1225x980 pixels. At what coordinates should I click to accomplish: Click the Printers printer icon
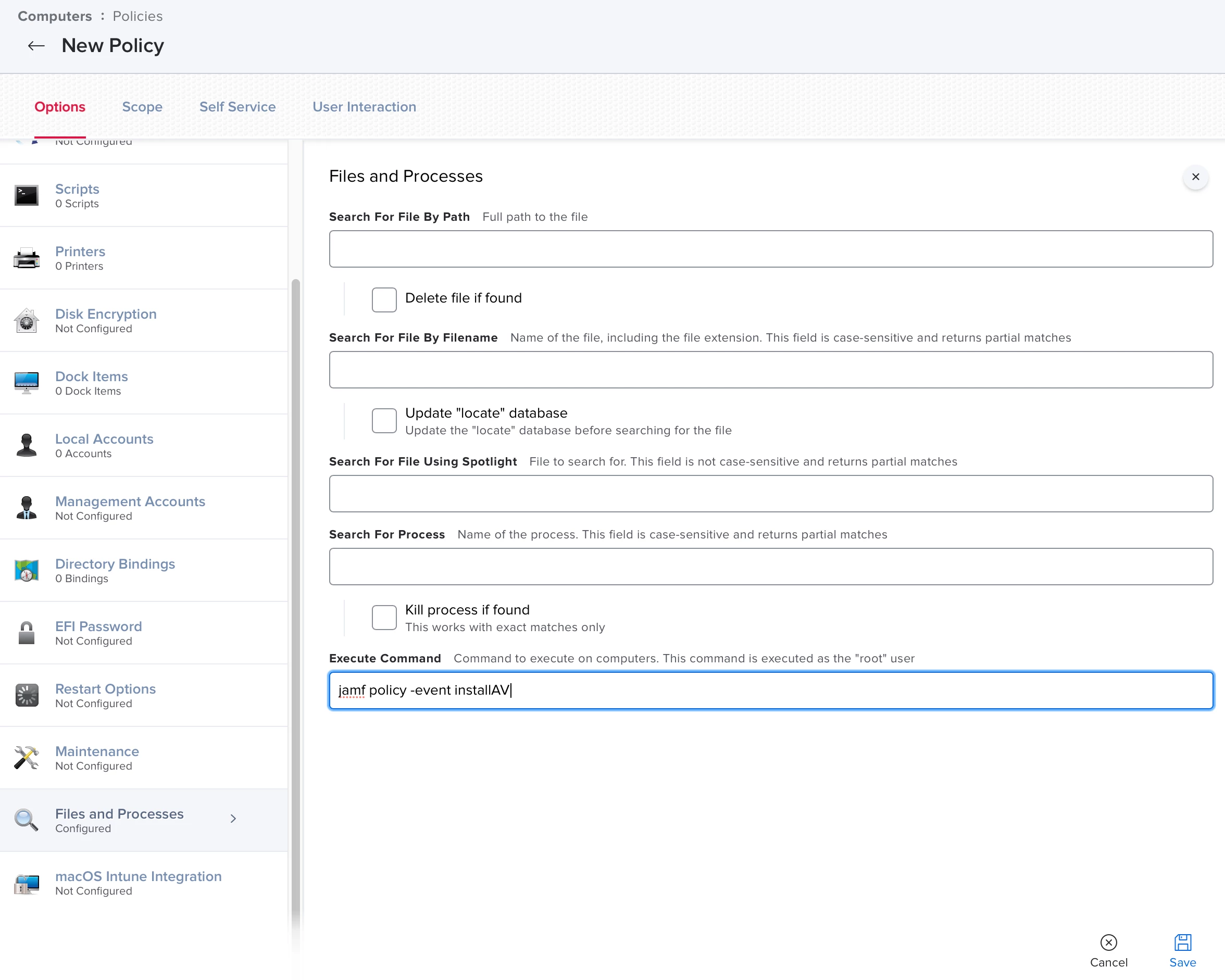(26, 258)
